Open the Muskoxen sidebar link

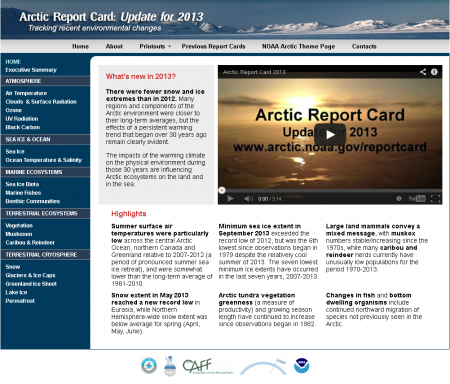point(19,234)
